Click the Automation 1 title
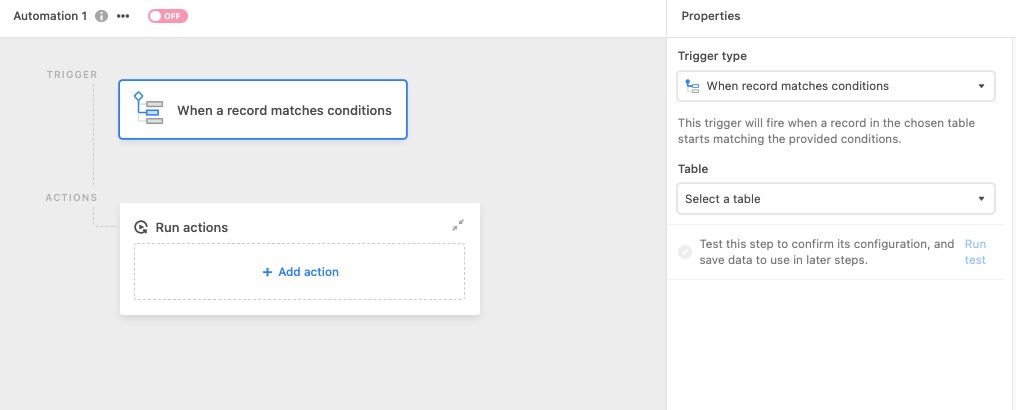Screen dimensions: 1016x410 [x=50, y=16]
